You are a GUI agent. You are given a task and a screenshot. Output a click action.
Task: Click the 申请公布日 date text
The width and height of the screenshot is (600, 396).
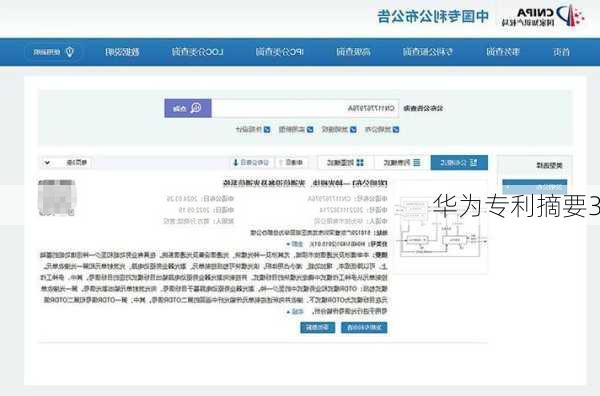(200, 199)
